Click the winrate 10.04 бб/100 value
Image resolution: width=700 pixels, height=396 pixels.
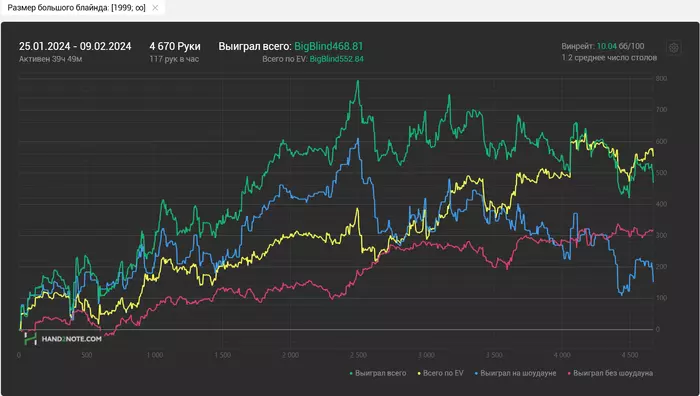point(621,46)
